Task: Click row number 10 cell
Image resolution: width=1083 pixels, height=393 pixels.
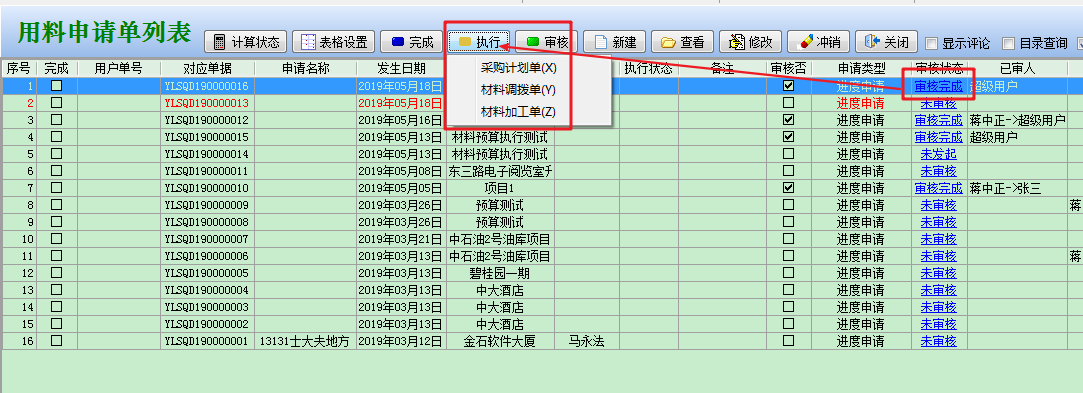Action: (x=19, y=239)
